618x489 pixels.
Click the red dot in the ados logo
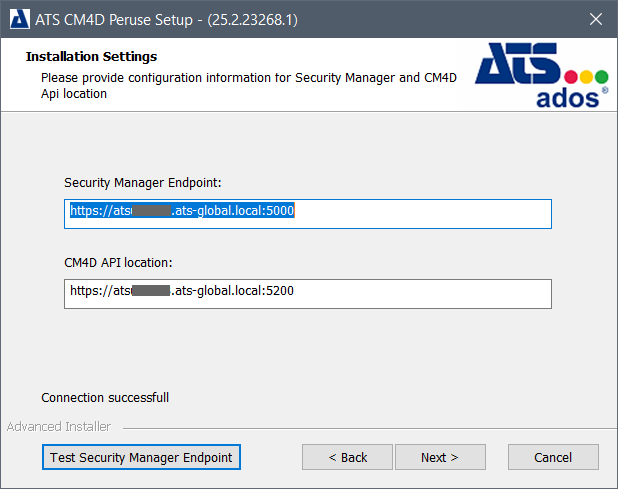tap(572, 77)
